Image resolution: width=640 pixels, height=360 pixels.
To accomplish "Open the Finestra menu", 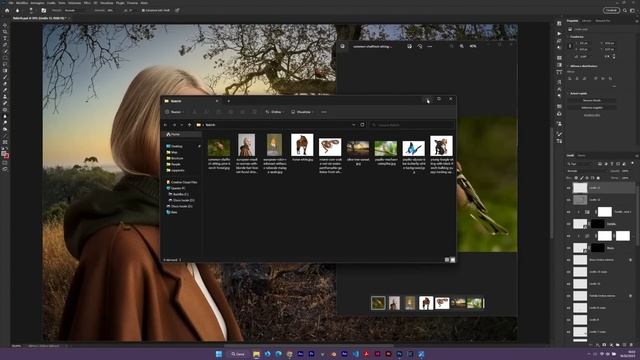I will [132, 3].
